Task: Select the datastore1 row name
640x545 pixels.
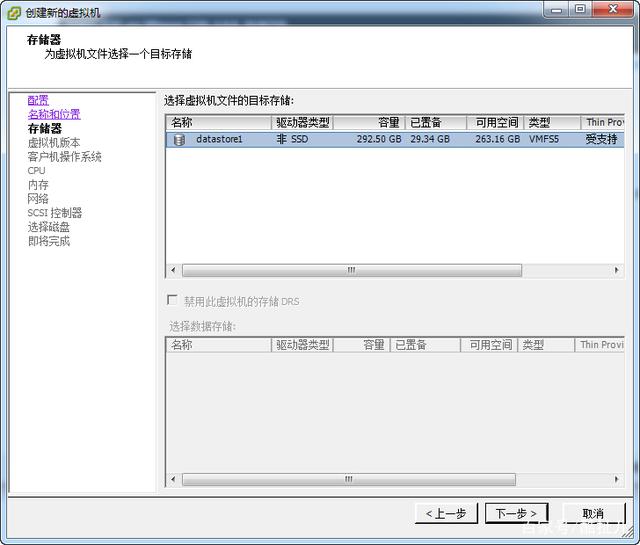Action: pos(219,139)
